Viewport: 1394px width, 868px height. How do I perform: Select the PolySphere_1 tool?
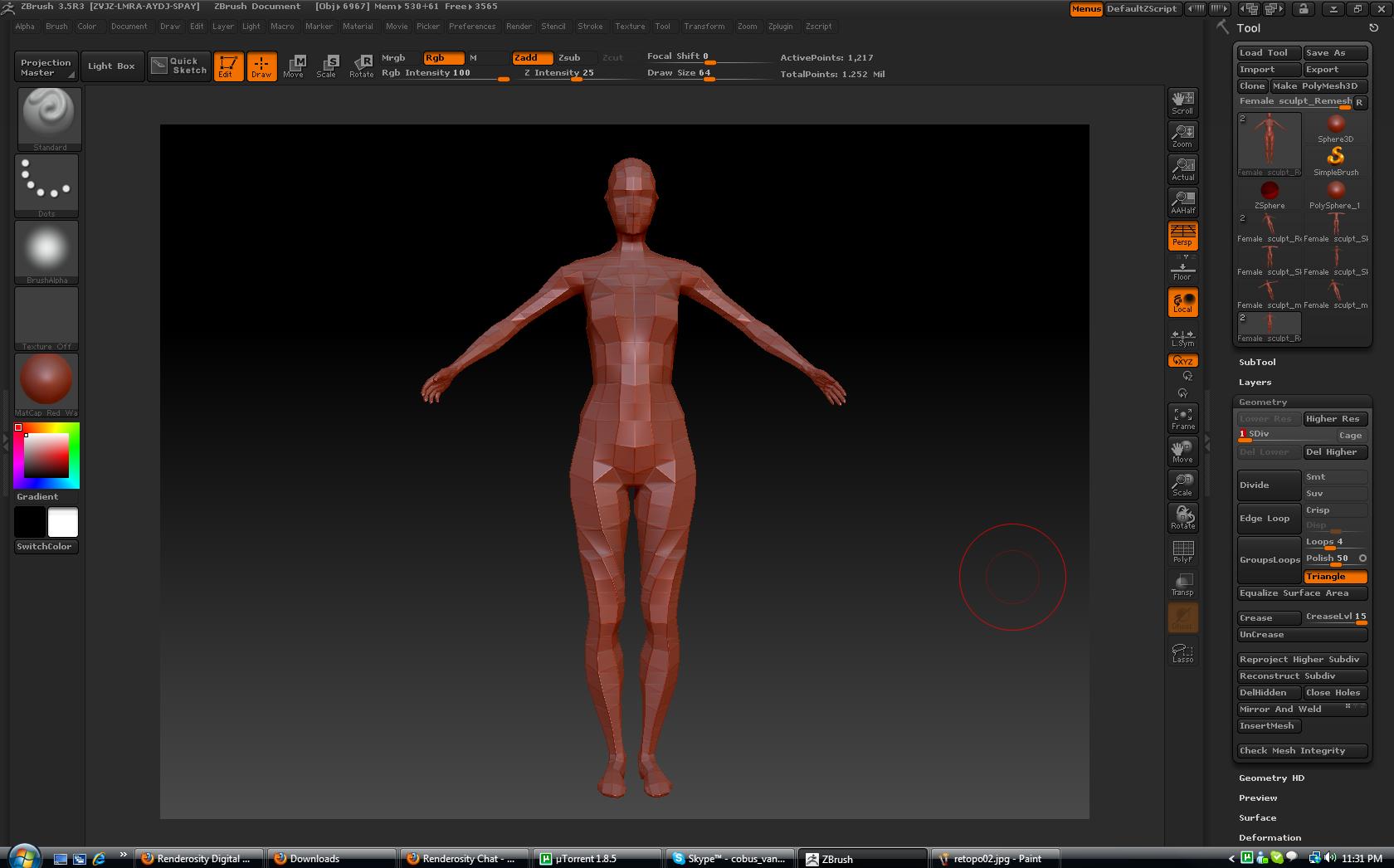[x=1336, y=195]
